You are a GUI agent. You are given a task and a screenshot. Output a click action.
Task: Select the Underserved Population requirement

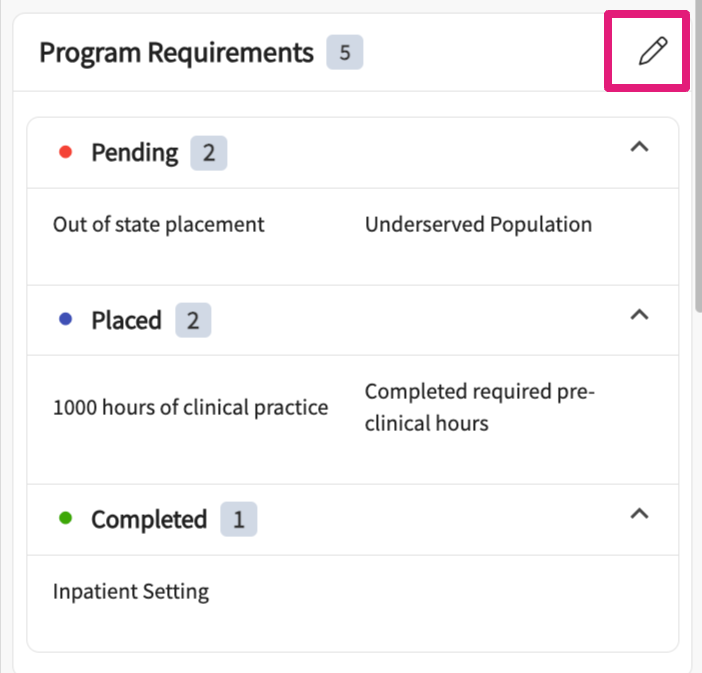click(x=478, y=224)
